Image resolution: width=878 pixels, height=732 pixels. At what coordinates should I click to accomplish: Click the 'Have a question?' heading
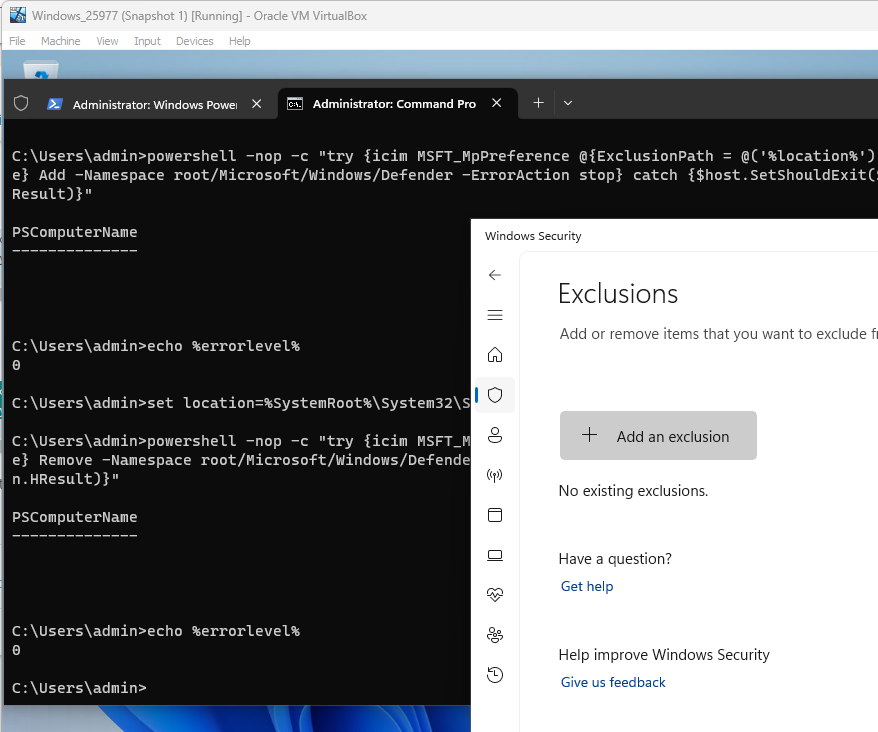615,559
